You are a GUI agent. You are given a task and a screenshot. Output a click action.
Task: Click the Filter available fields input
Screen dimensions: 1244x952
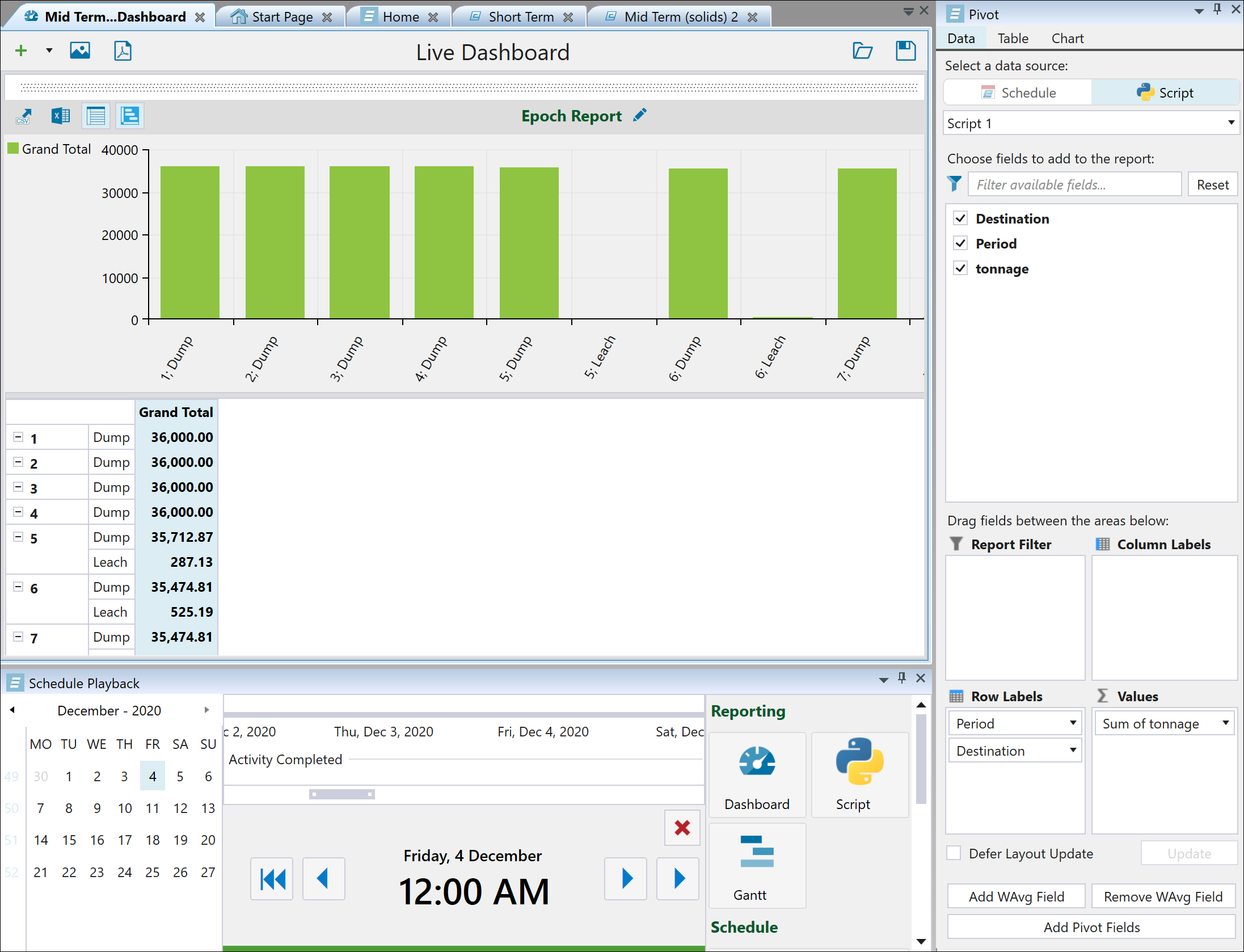(x=1074, y=184)
